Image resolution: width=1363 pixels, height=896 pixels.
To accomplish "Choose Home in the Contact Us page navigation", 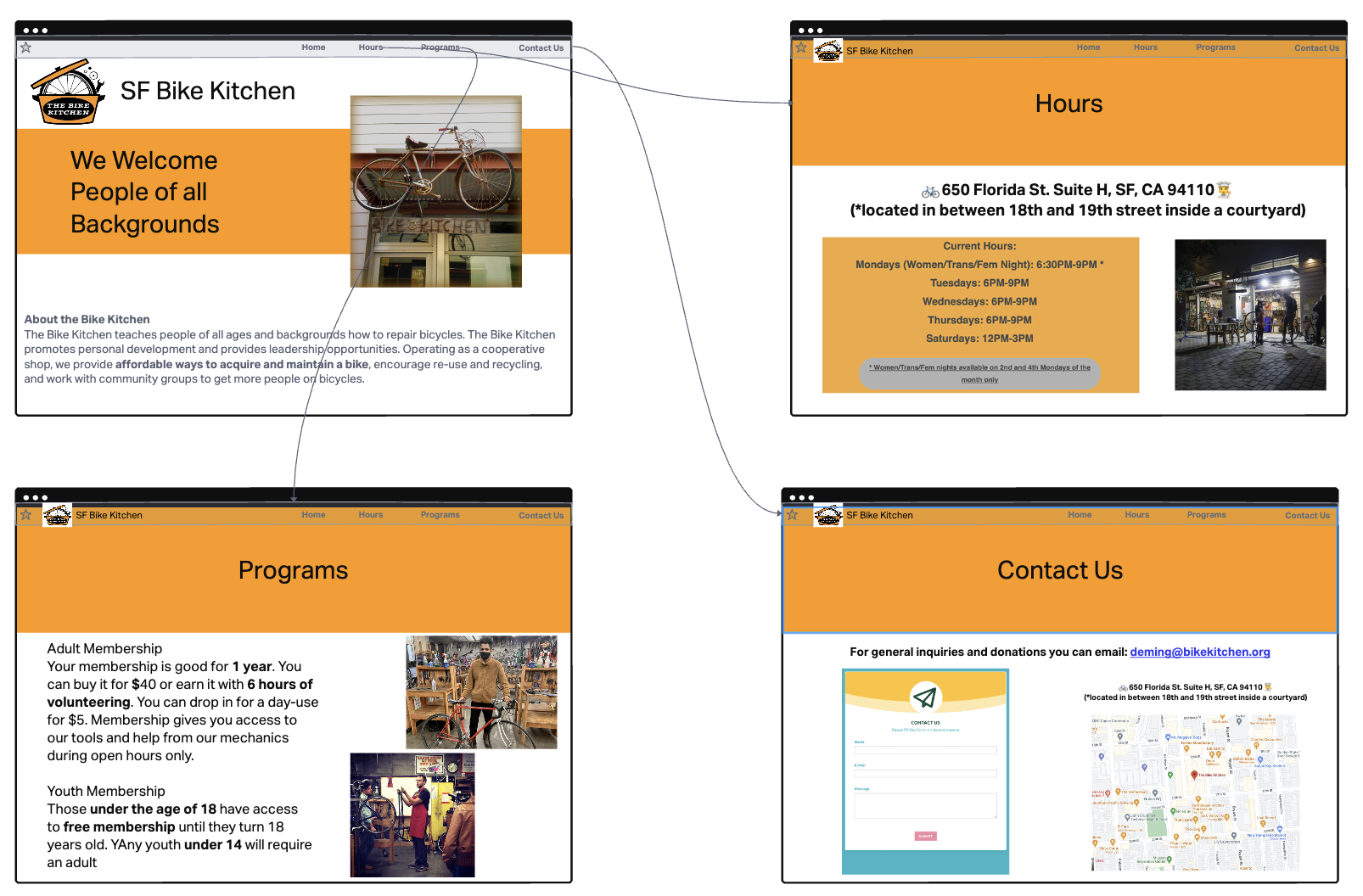I will (1080, 515).
